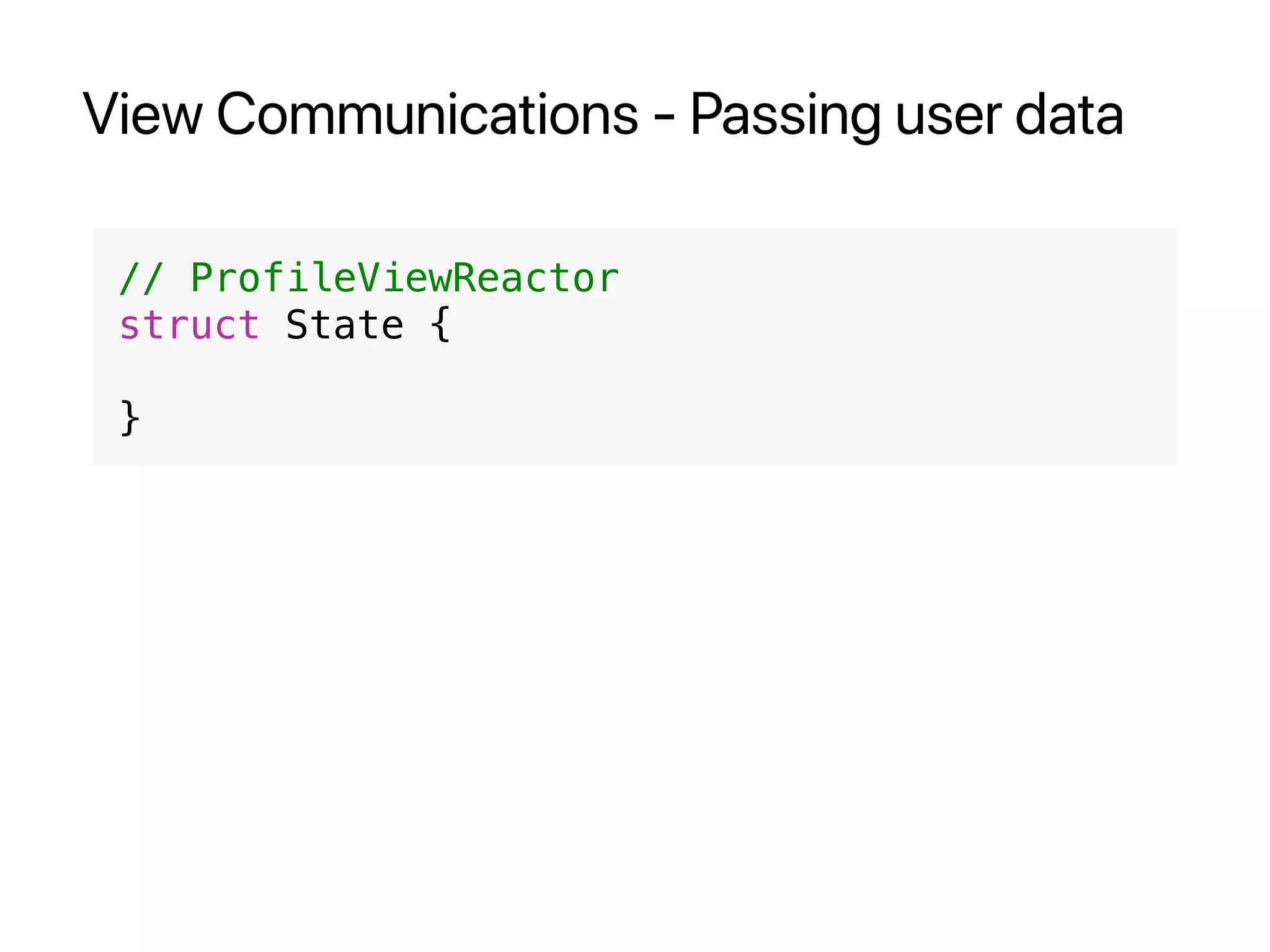This screenshot has height=952, width=1270.
Task: Select the word "Communications" in the title
Action: [427, 115]
